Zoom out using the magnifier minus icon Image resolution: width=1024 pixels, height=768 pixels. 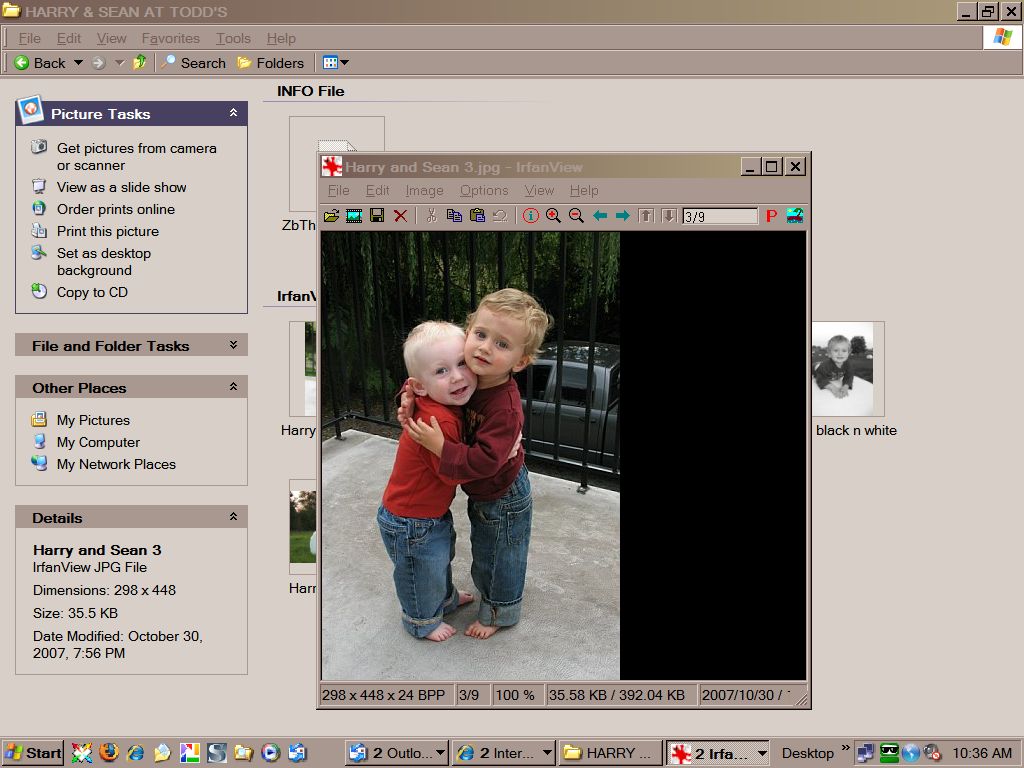[x=576, y=215]
